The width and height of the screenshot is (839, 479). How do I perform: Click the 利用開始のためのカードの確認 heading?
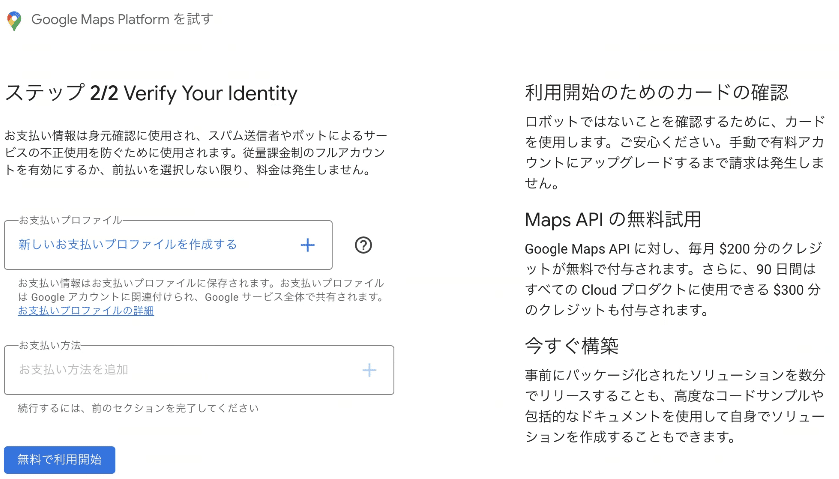657,93
